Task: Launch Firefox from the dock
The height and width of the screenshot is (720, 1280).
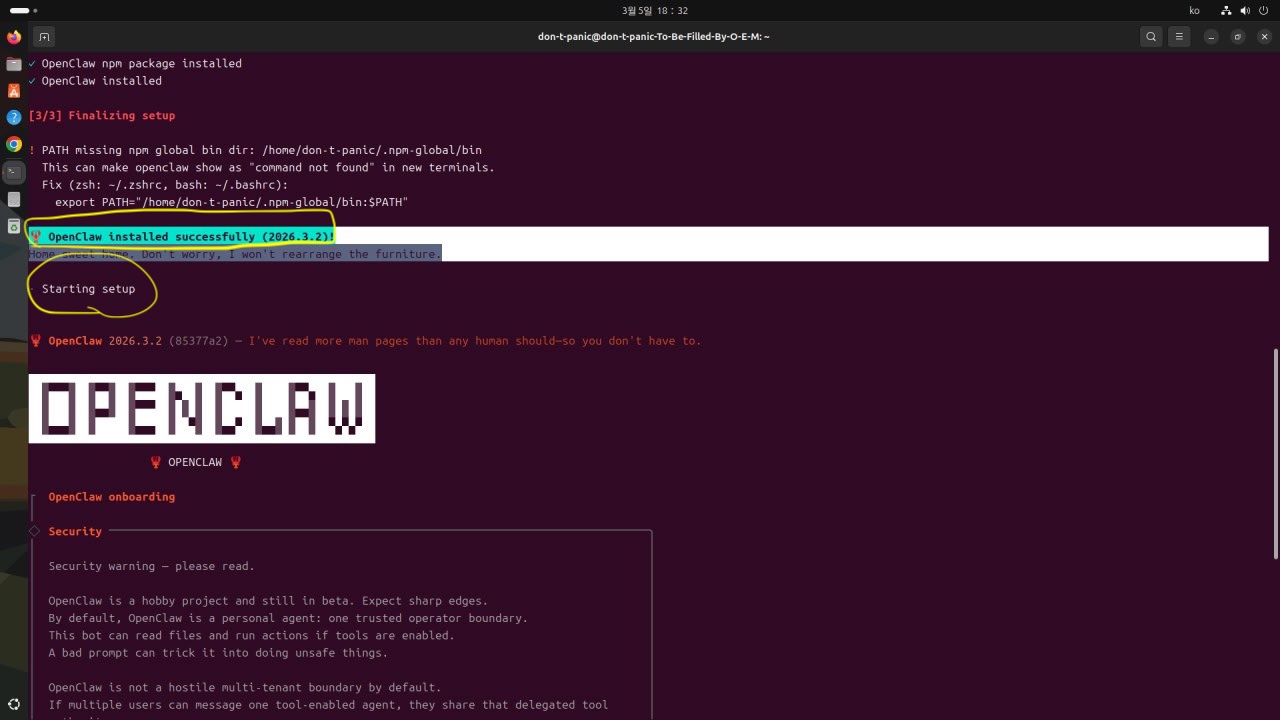Action: (x=14, y=37)
